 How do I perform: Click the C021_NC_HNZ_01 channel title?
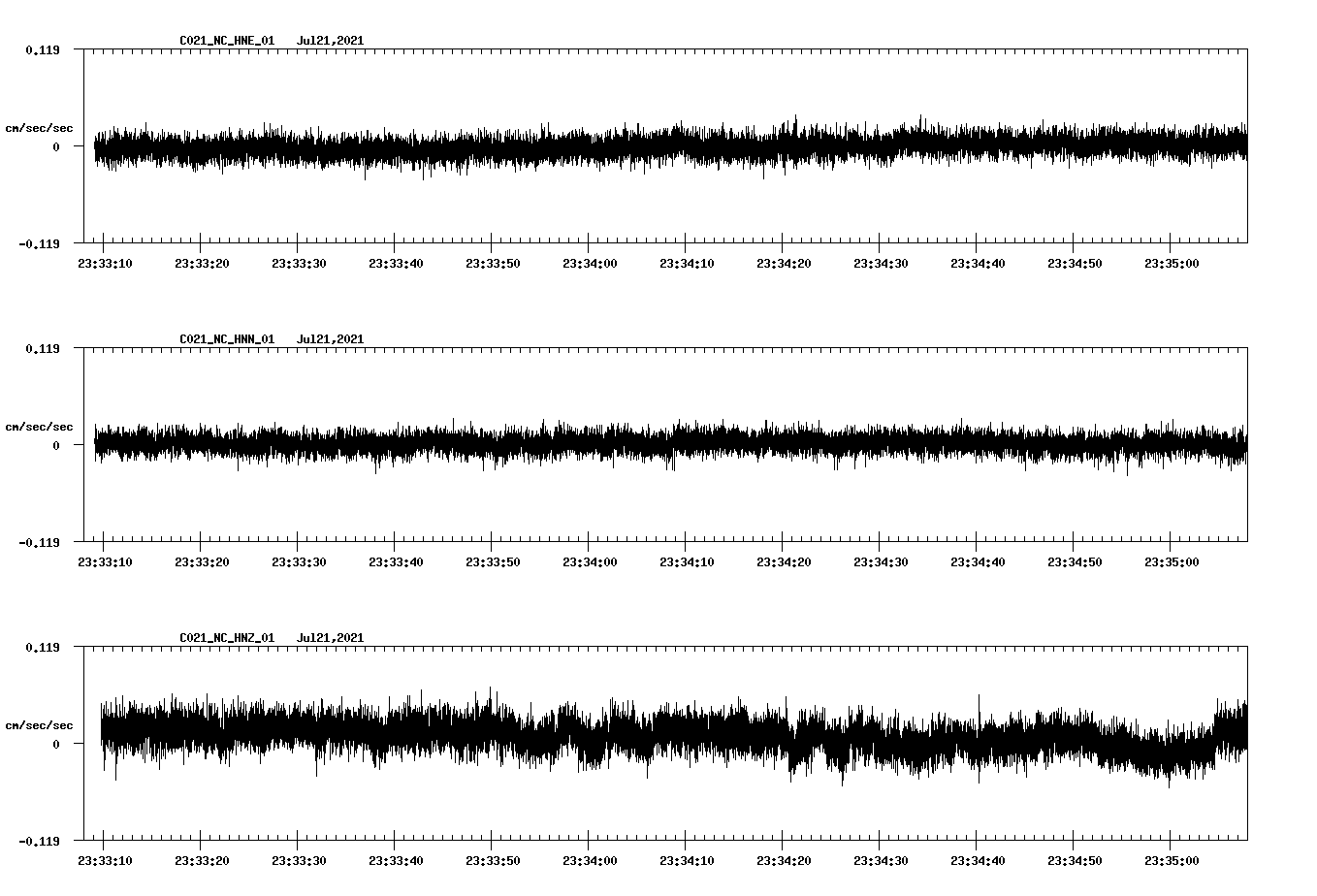tap(225, 636)
